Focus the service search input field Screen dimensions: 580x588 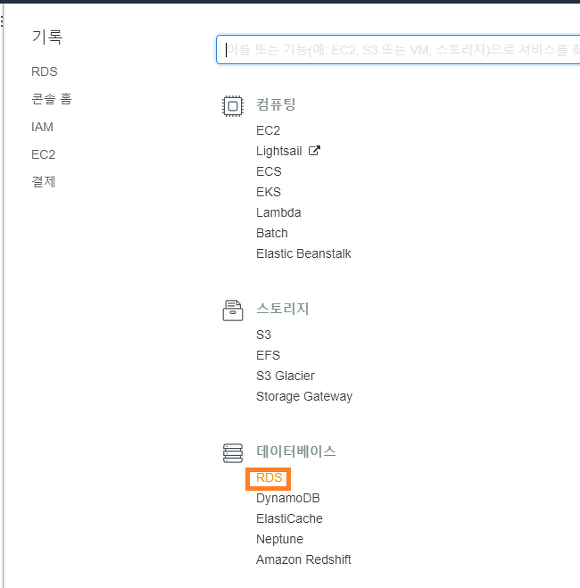(x=398, y=50)
